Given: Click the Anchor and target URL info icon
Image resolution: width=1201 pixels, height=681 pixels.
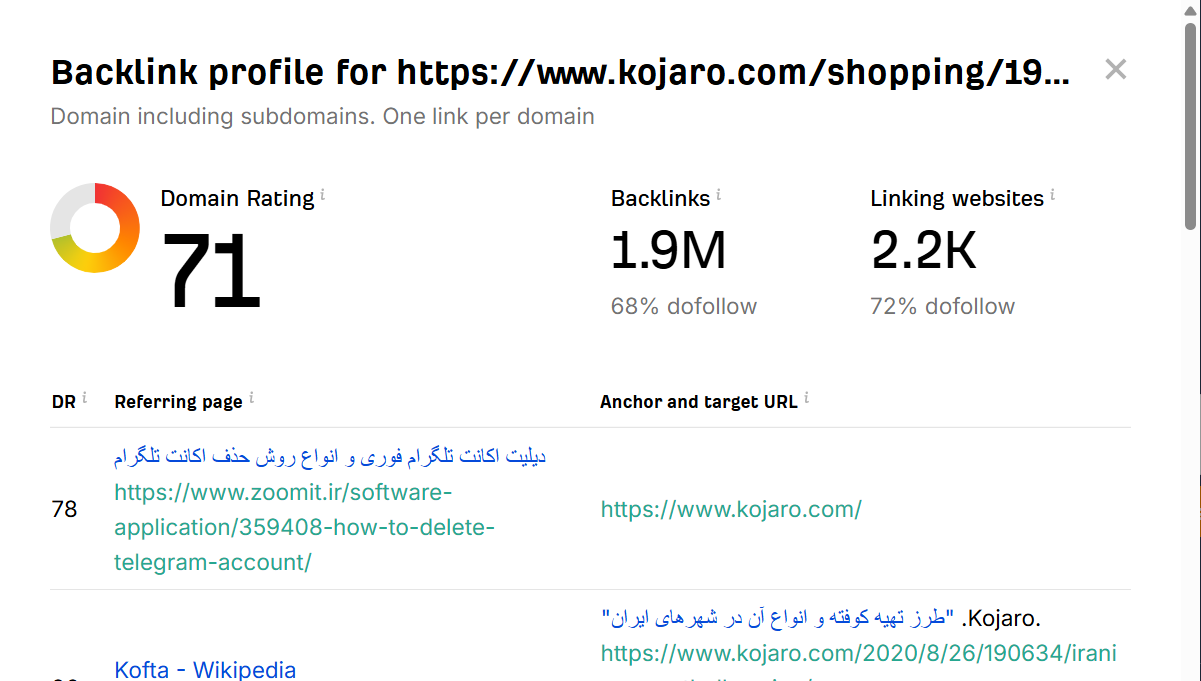Looking at the screenshot, I should [x=806, y=398].
